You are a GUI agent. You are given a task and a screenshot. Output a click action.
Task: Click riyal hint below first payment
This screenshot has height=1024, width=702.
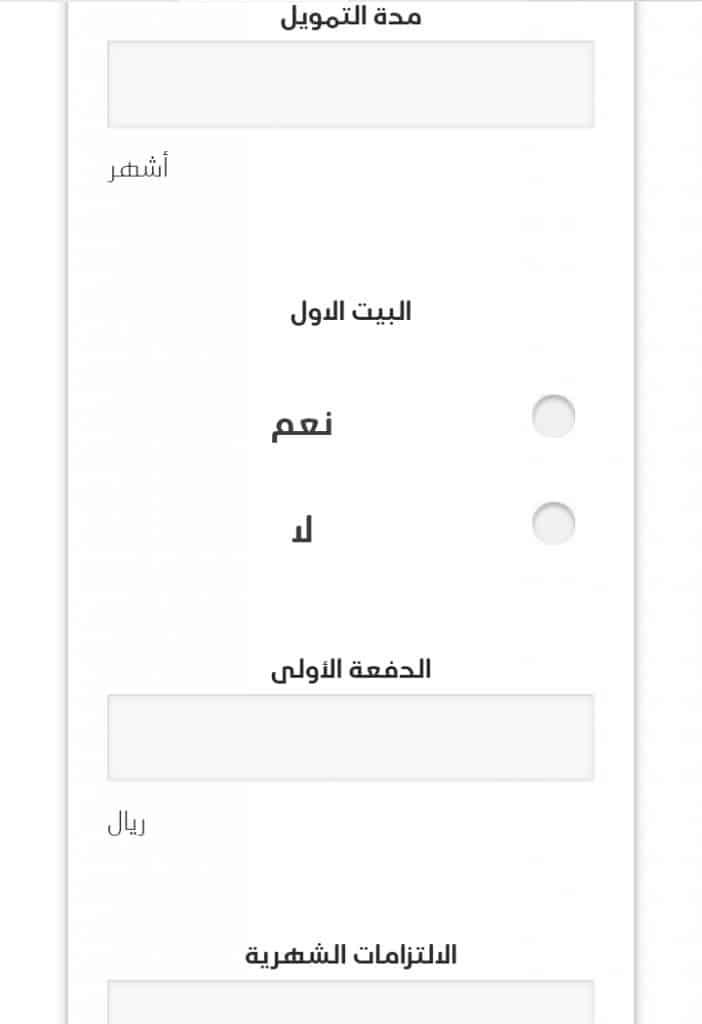point(127,824)
